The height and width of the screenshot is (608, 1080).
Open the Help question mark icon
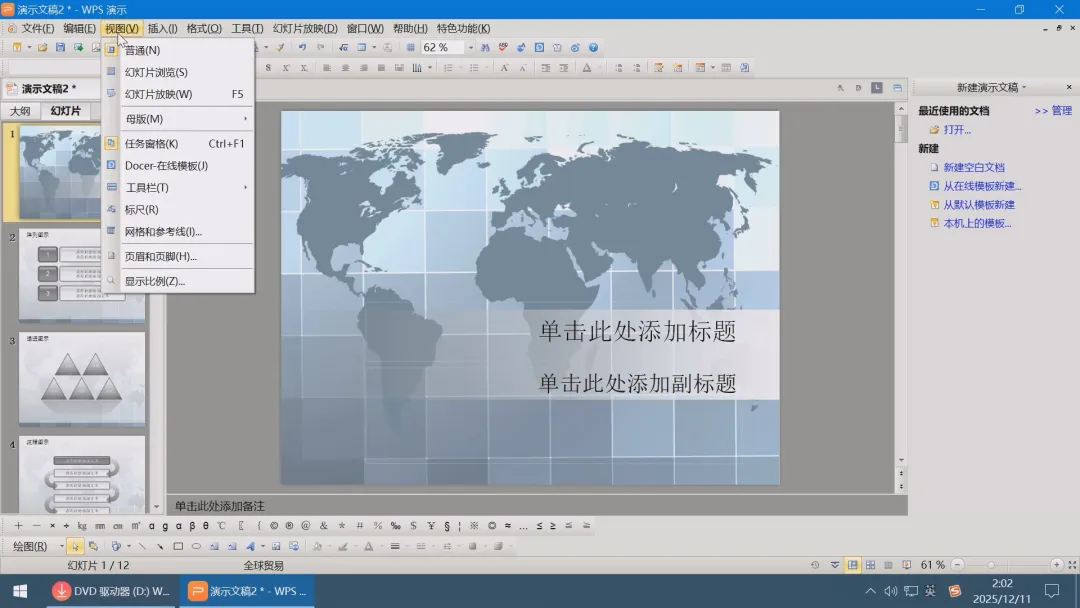[x=593, y=48]
